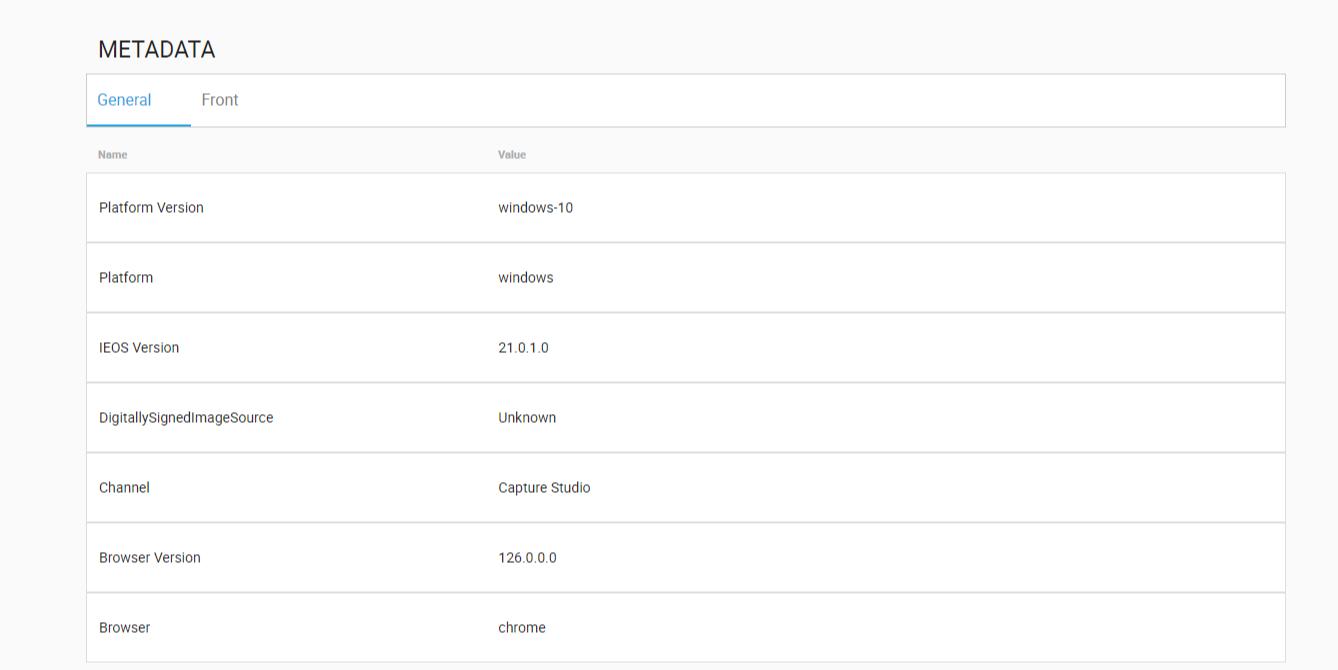Image resolution: width=1338 pixels, height=670 pixels.
Task: Click the Name column header
Action: [x=112, y=155]
